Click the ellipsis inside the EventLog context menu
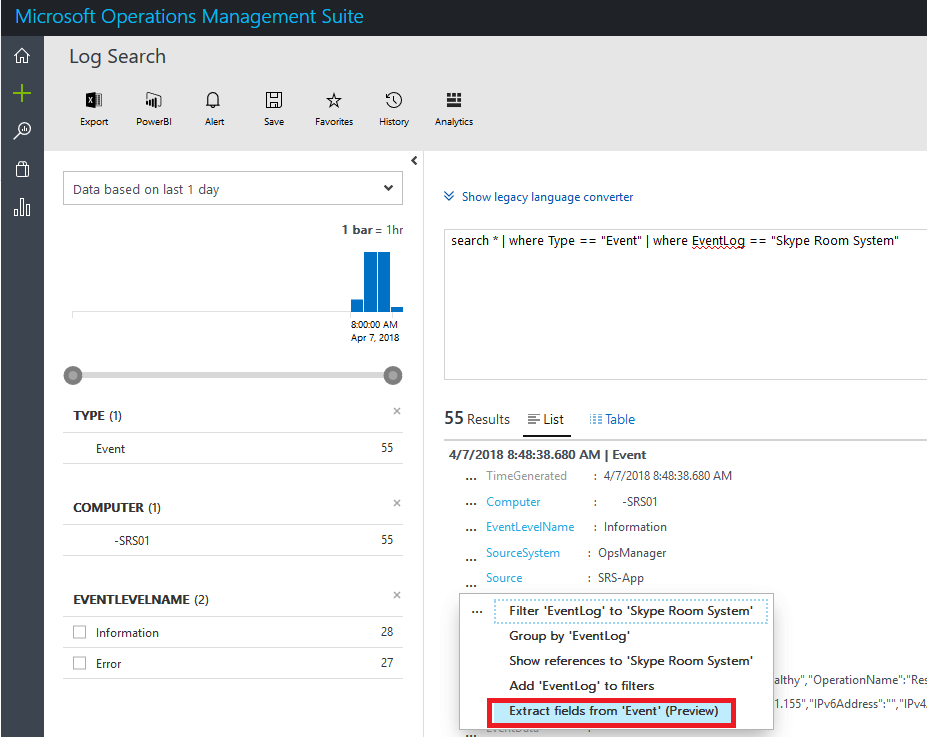The width and height of the screenshot is (927, 737). point(477,613)
